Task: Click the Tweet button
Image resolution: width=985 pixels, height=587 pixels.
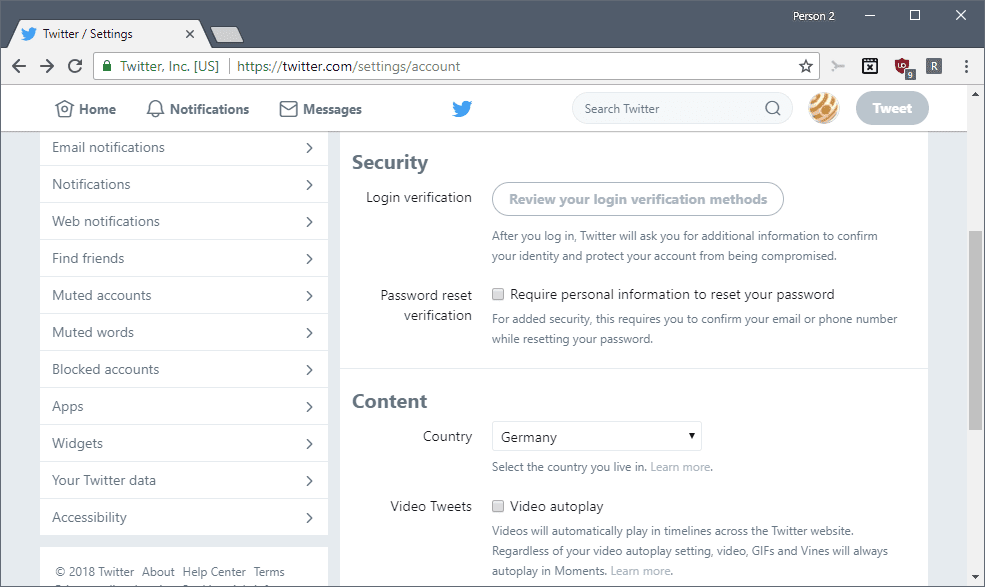Action: click(x=892, y=108)
